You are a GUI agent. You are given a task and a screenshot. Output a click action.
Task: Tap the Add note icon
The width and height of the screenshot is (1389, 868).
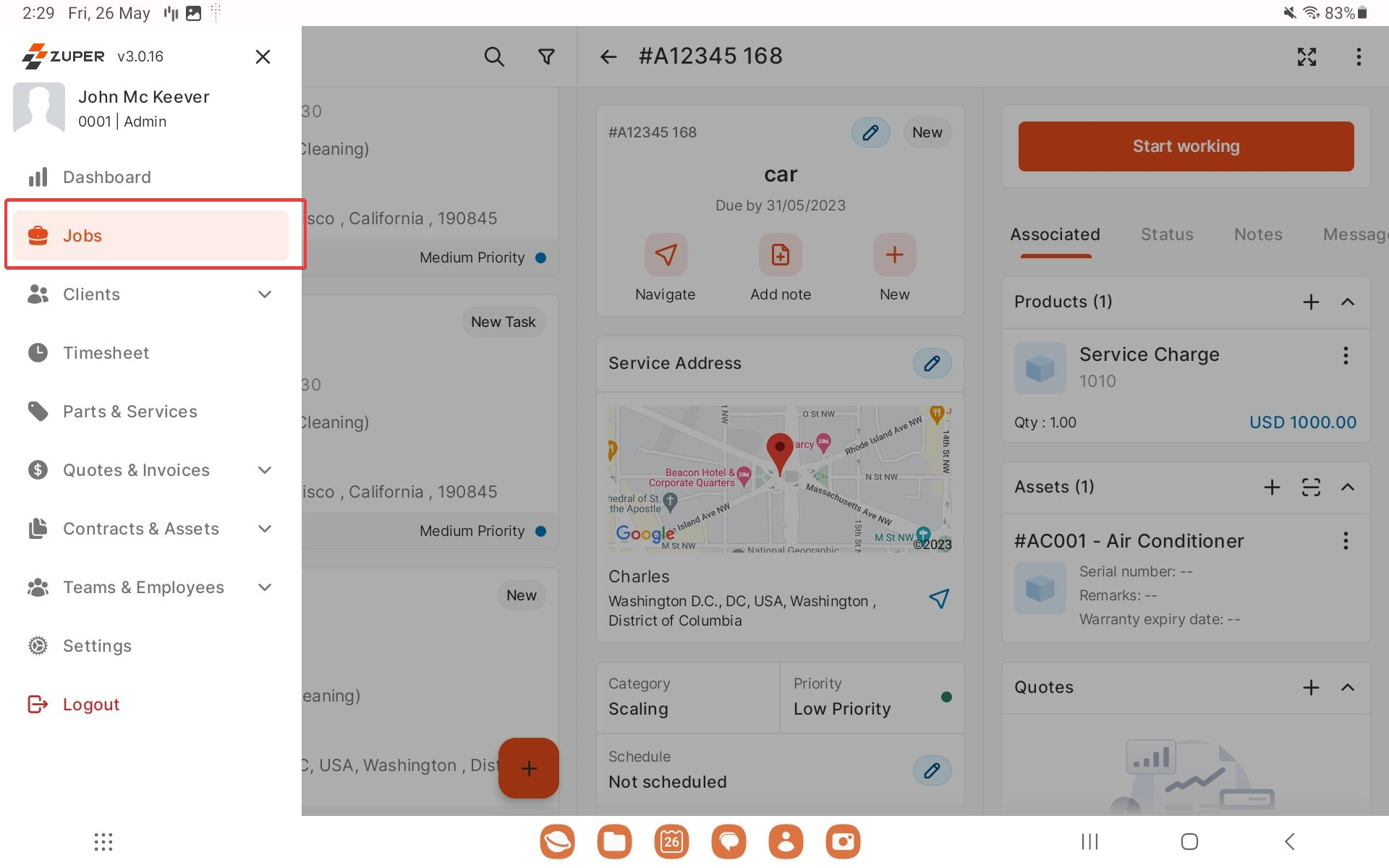[780, 255]
